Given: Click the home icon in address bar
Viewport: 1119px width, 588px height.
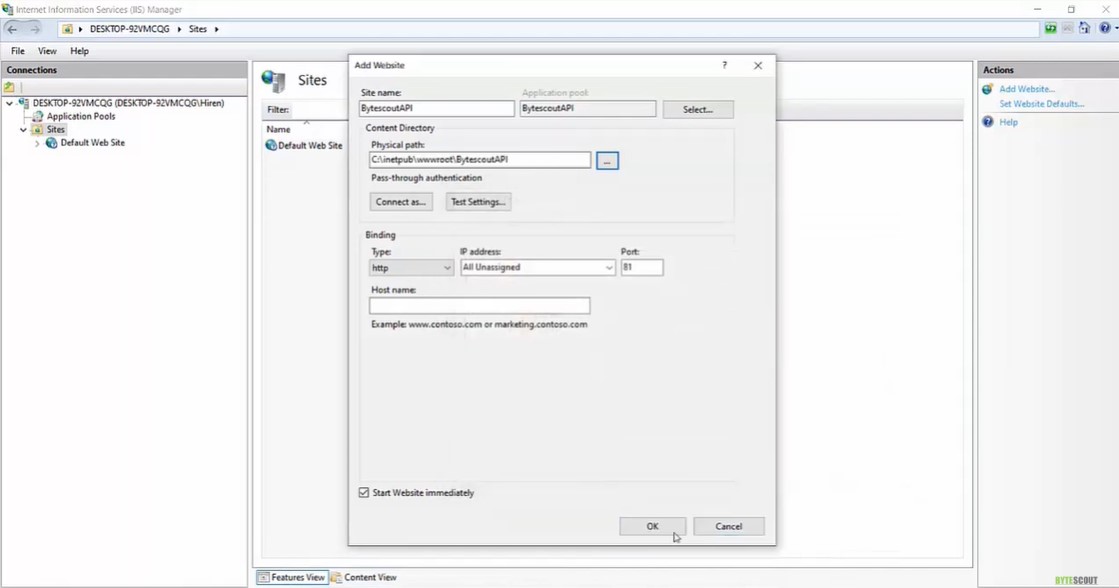Looking at the screenshot, I should (67, 29).
